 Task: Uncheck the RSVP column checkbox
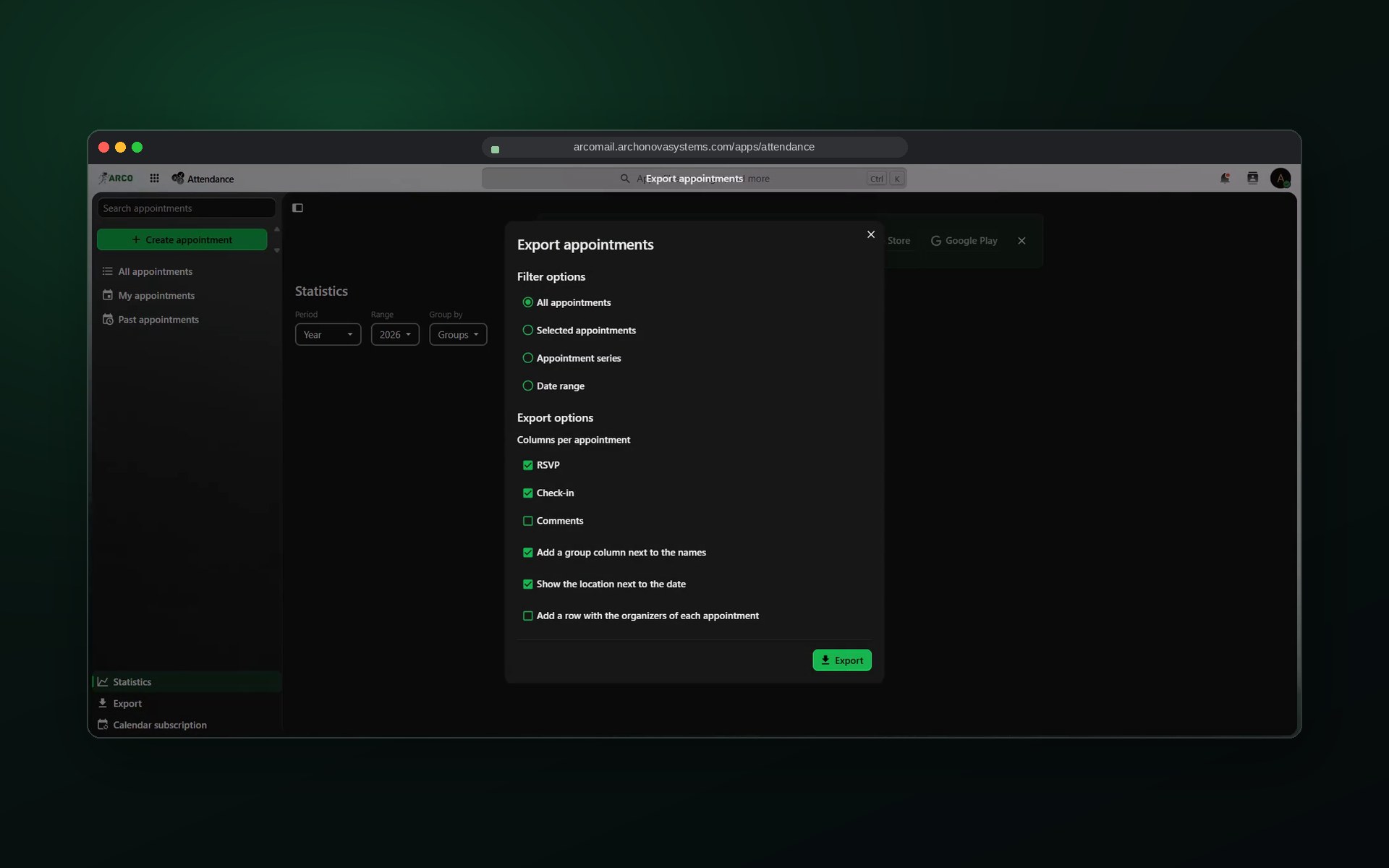point(528,465)
